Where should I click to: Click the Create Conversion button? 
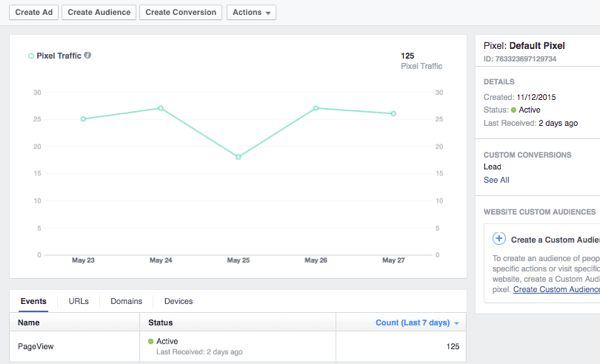pyautogui.click(x=181, y=12)
